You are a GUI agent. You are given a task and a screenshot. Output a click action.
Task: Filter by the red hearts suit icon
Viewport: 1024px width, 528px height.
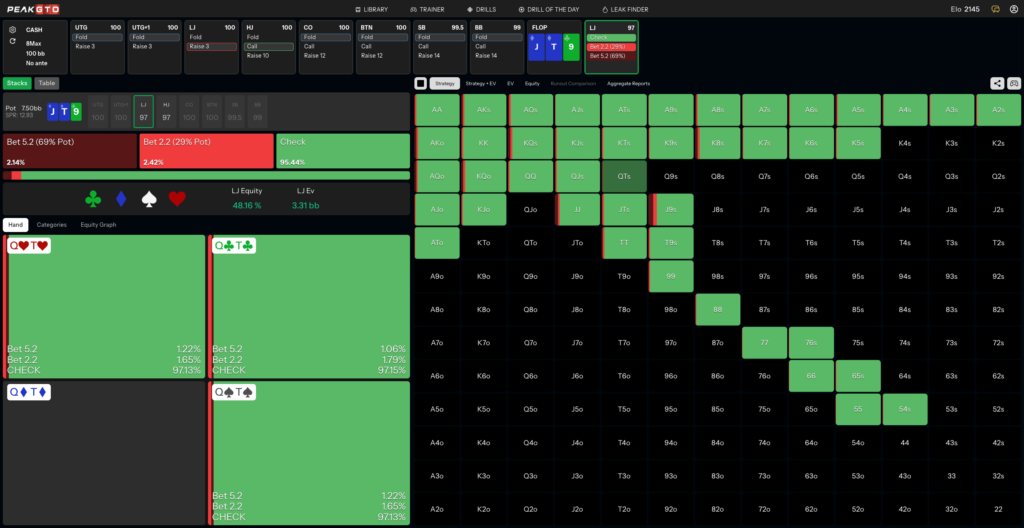[177, 199]
